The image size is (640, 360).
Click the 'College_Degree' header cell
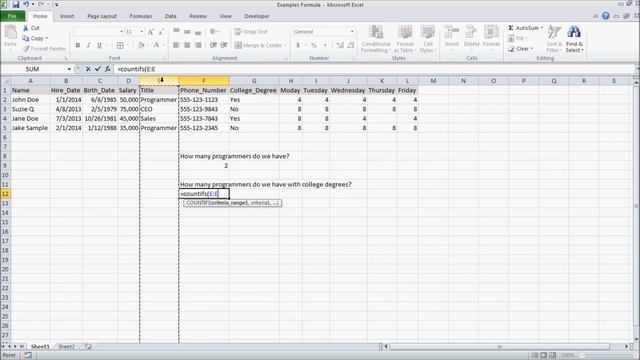click(254, 90)
